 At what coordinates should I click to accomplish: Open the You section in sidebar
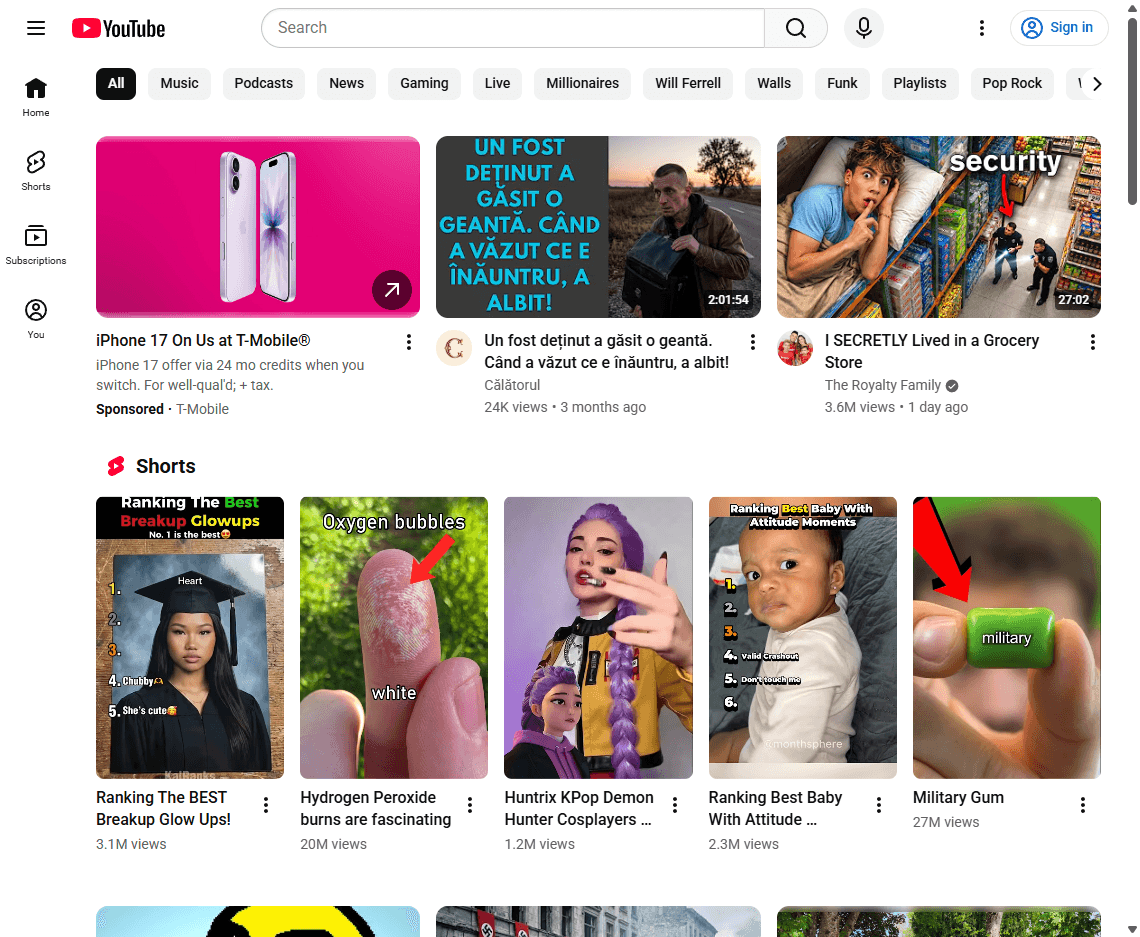tap(36, 320)
